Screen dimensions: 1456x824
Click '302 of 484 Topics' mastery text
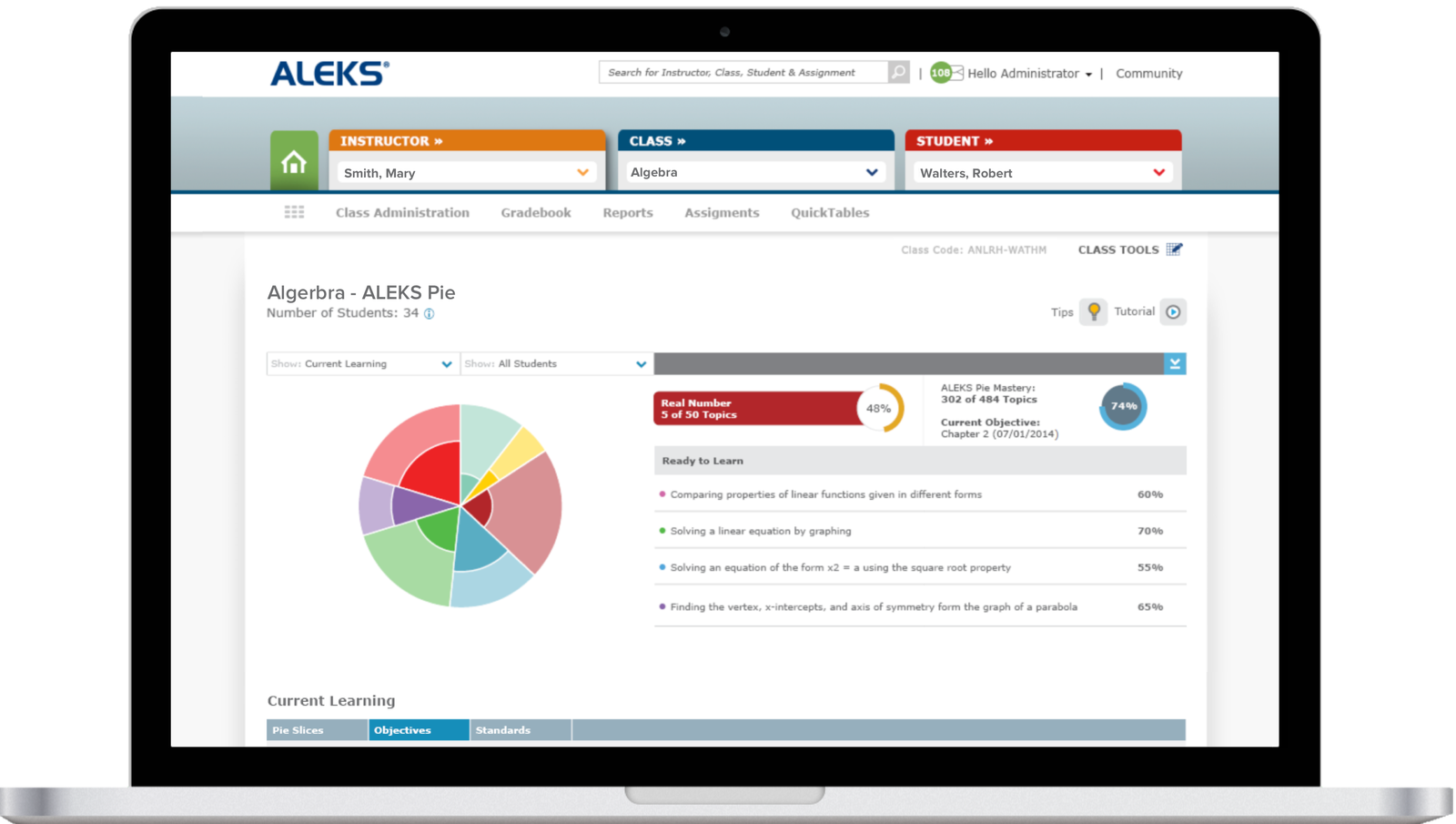pyautogui.click(x=989, y=400)
